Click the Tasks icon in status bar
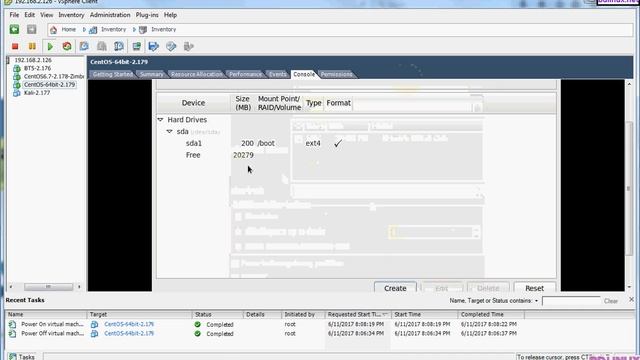640x360 pixels. (x=13, y=357)
